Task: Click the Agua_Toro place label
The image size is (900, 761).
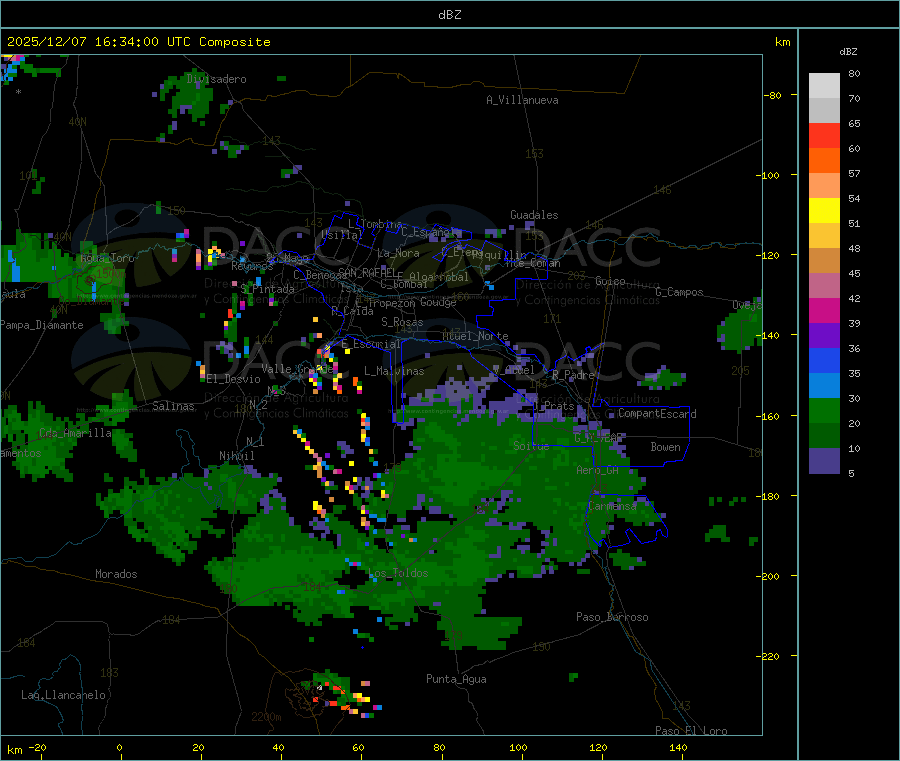Action: [108, 258]
